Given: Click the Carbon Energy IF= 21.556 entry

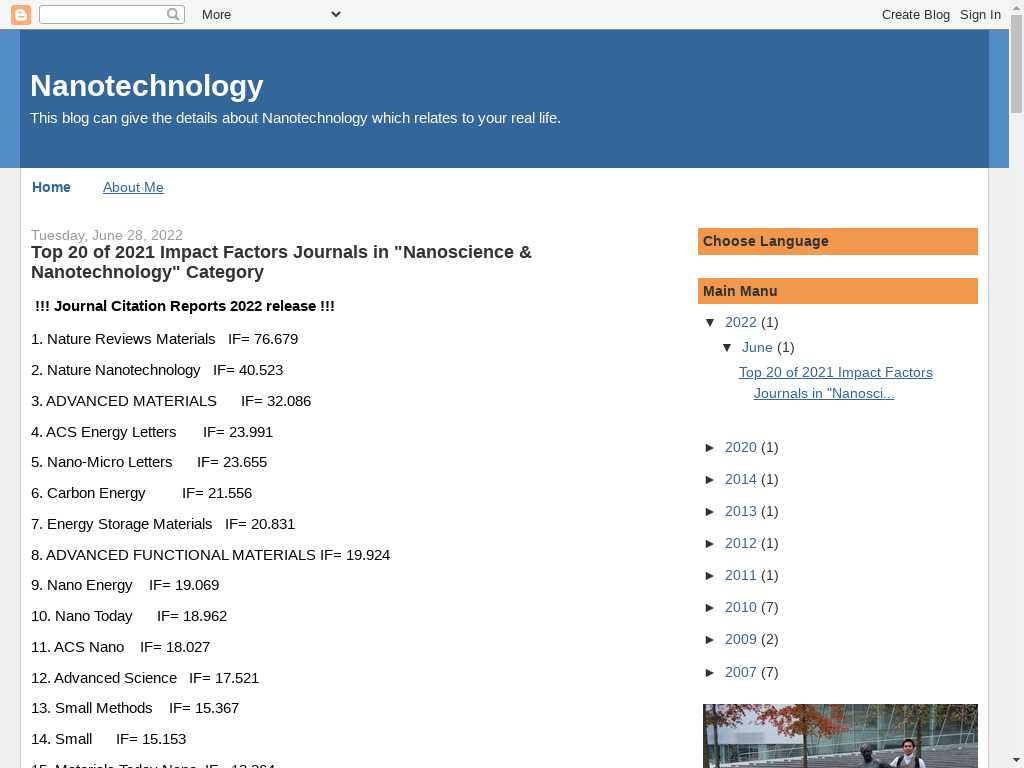Looking at the screenshot, I should pos(142,493).
